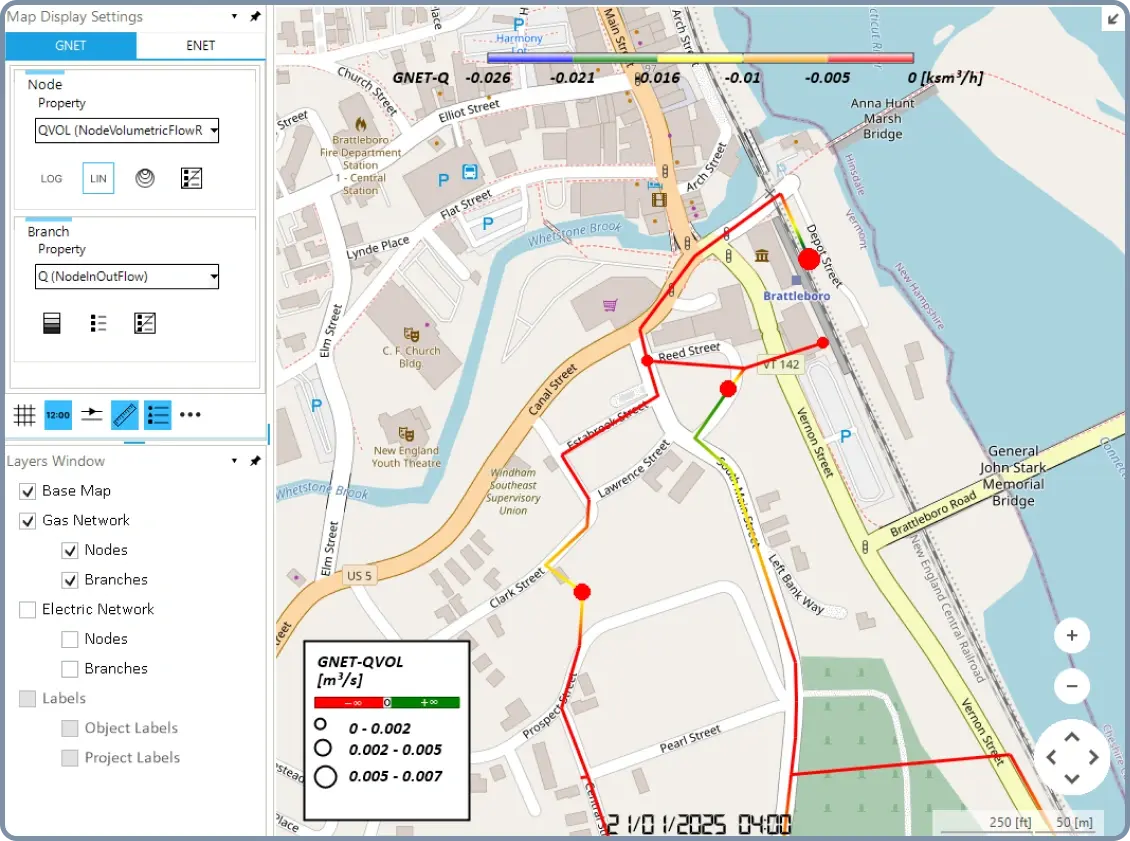Image resolution: width=1130 pixels, height=841 pixels.
Task: Click the large red node on Depot Street
Action: point(809,260)
